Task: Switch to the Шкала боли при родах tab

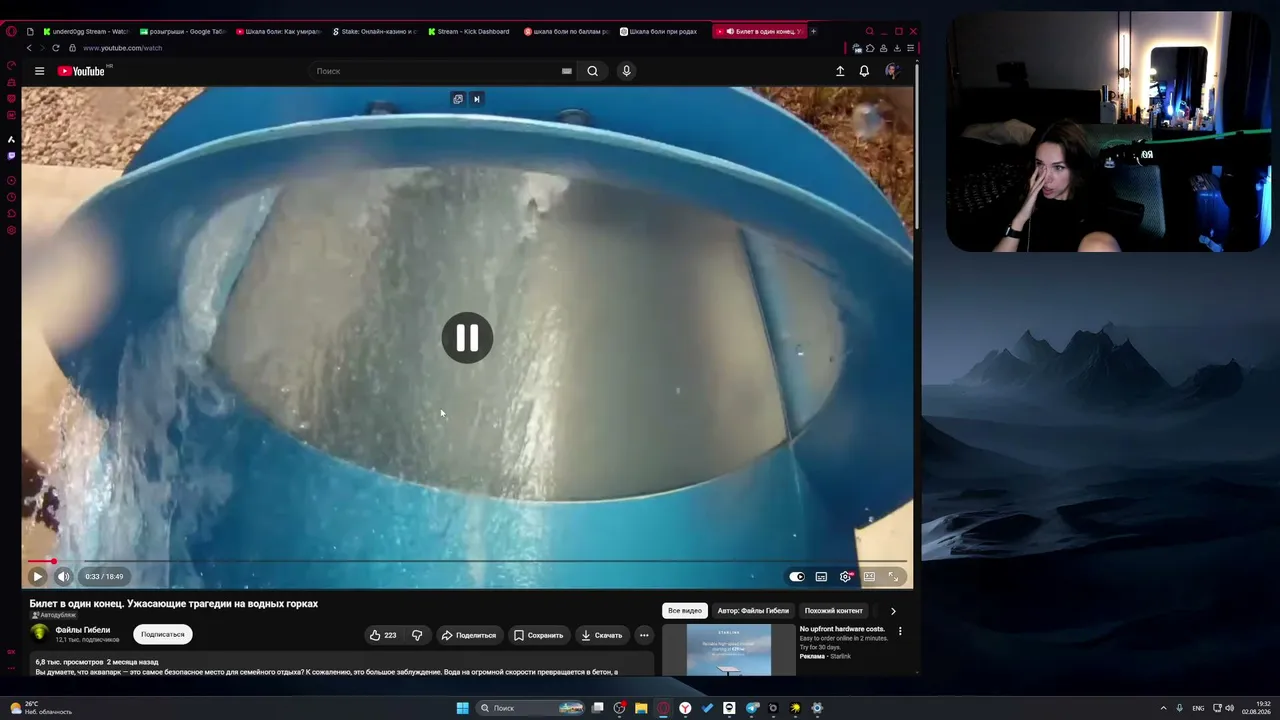Action: (x=660, y=31)
